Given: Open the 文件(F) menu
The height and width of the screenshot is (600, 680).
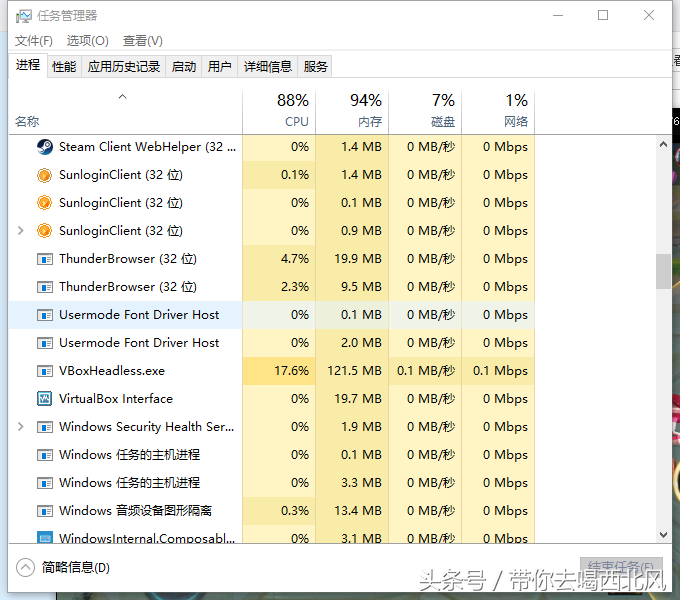Looking at the screenshot, I should (x=33, y=41).
